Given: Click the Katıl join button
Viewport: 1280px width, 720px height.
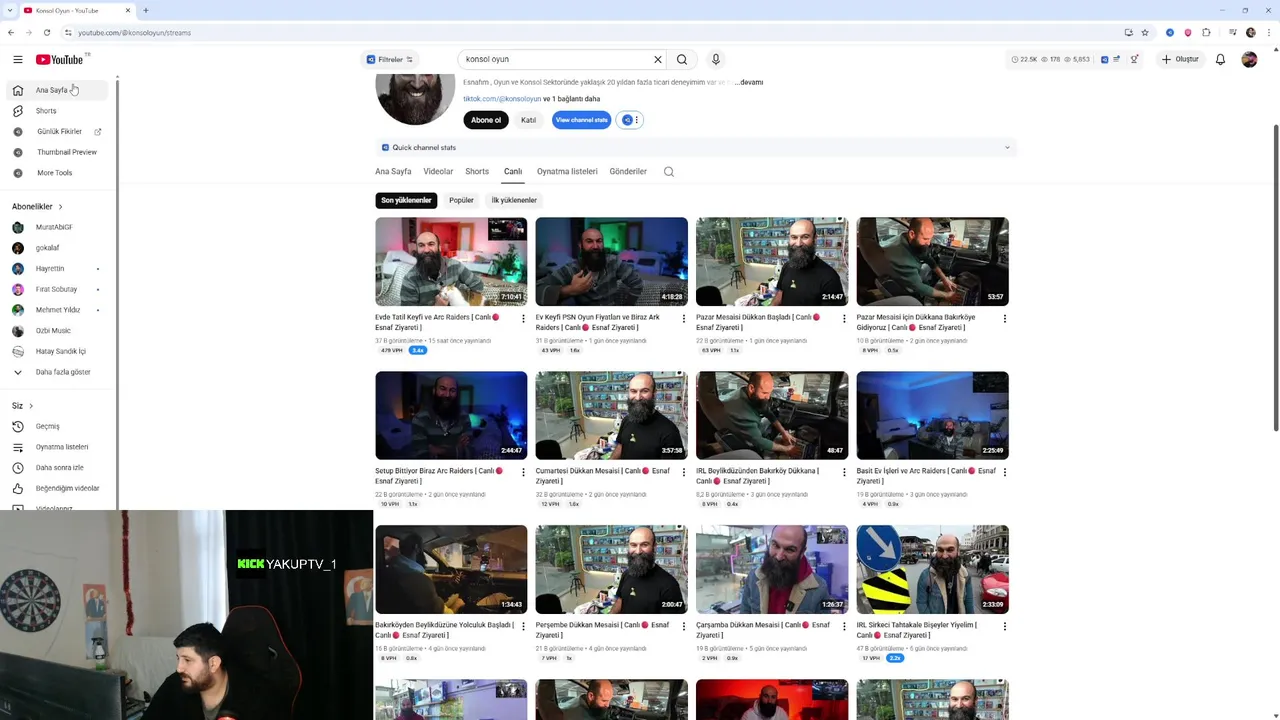Looking at the screenshot, I should (528, 120).
